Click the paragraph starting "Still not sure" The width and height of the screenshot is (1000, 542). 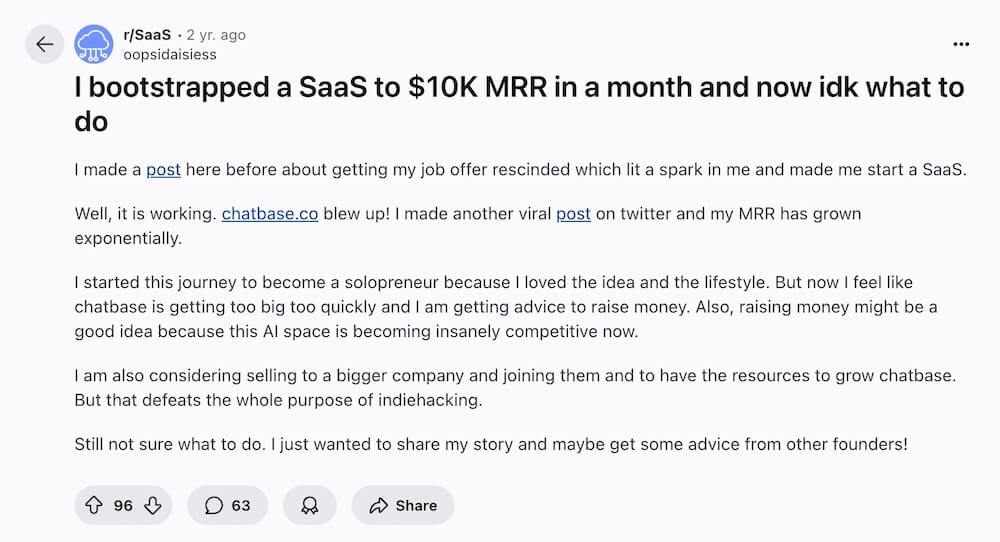tap(490, 444)
